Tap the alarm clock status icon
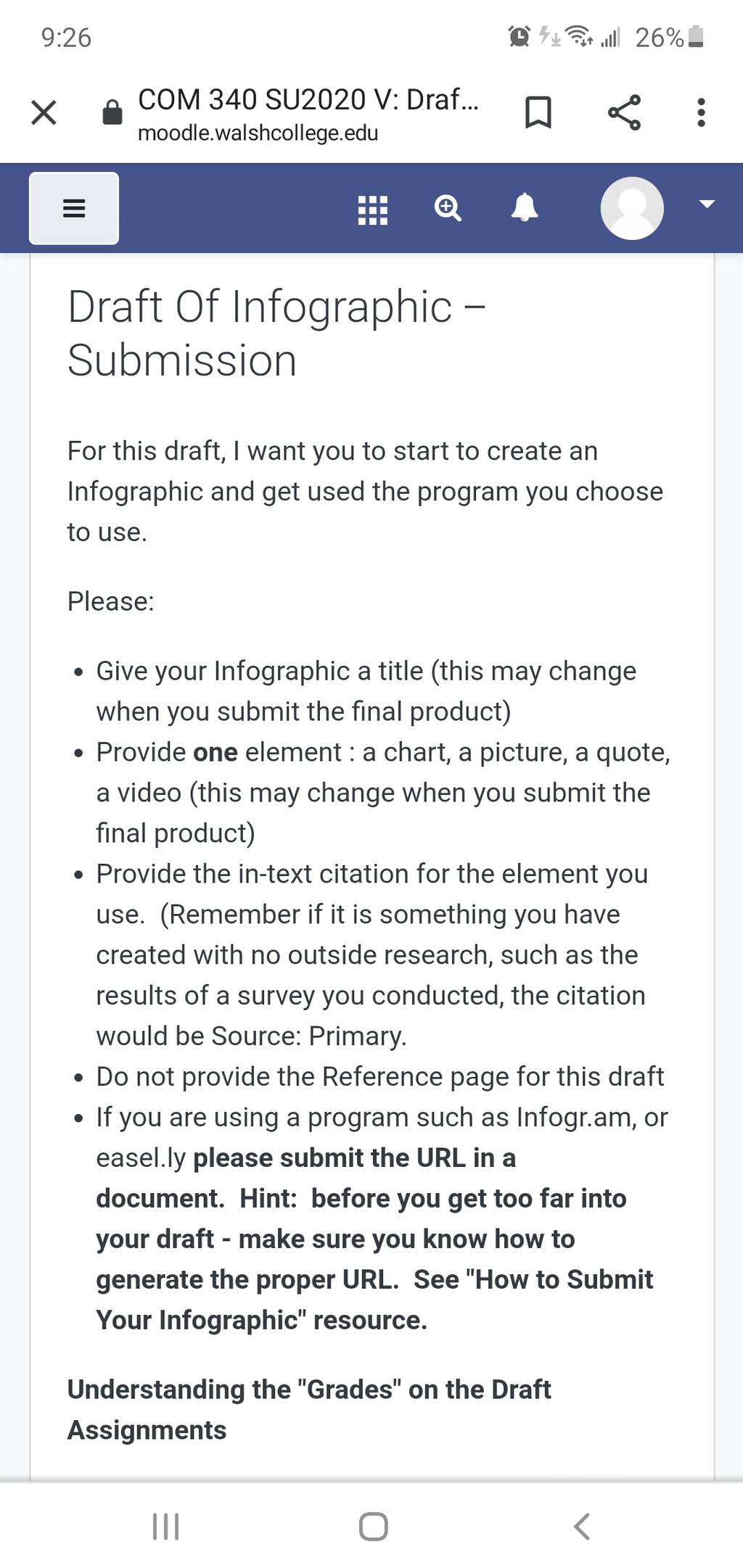 [520, 36]
